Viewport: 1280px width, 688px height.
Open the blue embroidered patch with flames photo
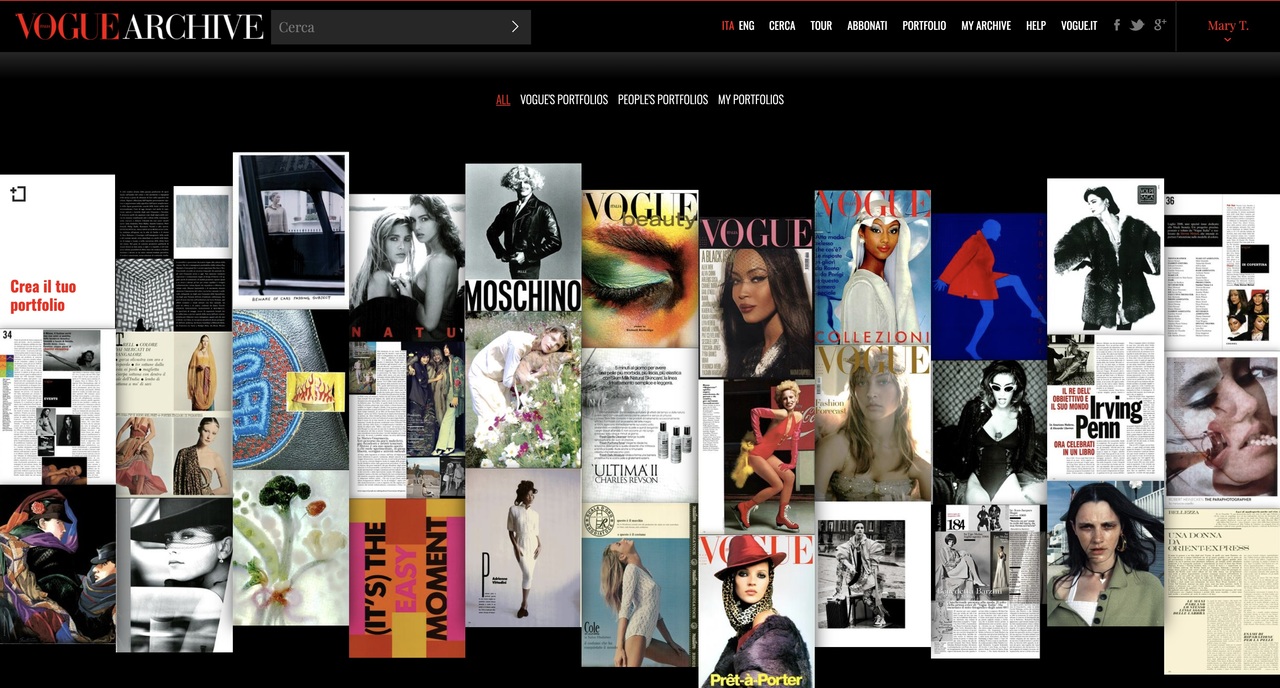click(x=291, y=390)
